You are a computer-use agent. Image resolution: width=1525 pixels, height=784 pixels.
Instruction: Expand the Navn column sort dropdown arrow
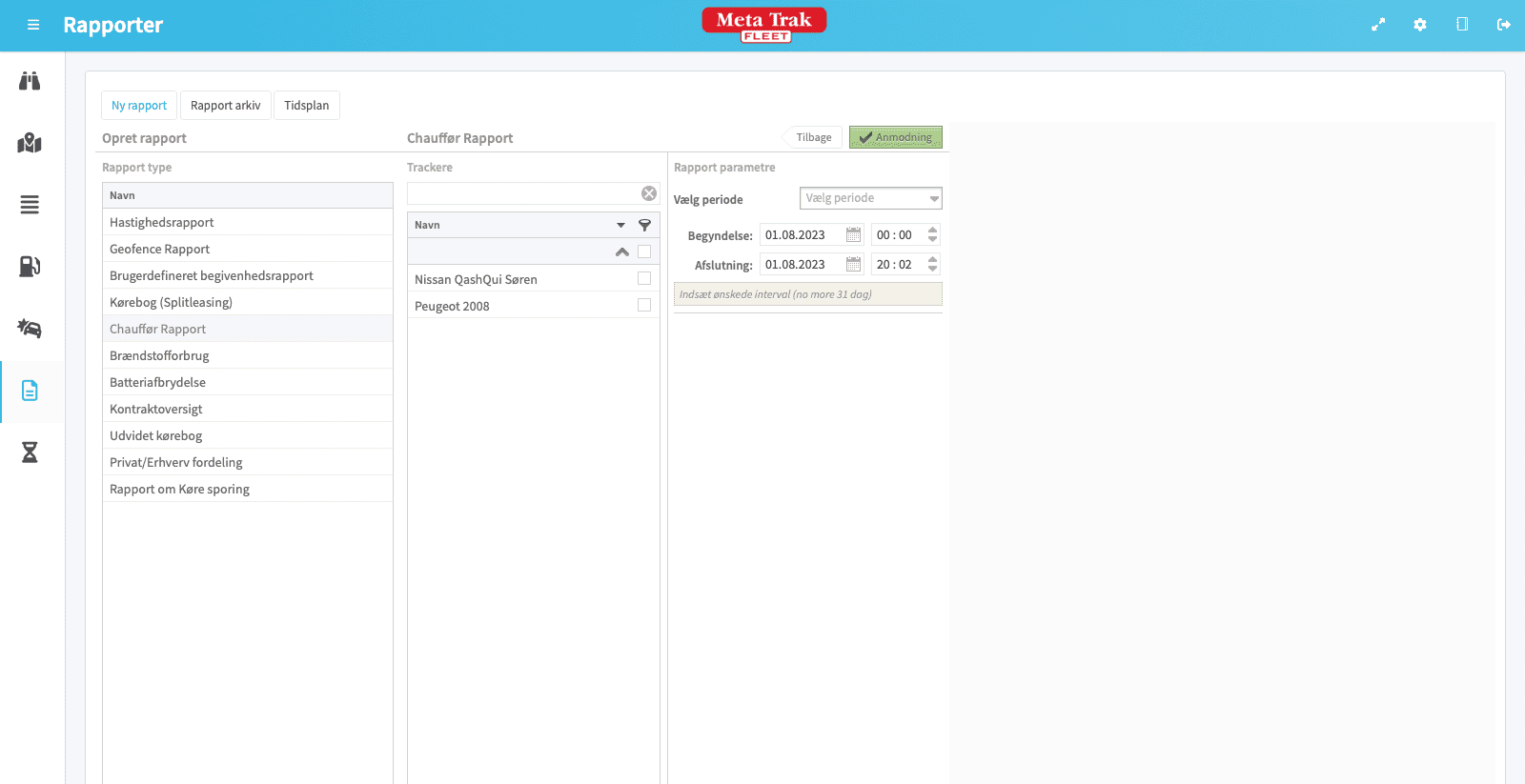click(620, 226)
